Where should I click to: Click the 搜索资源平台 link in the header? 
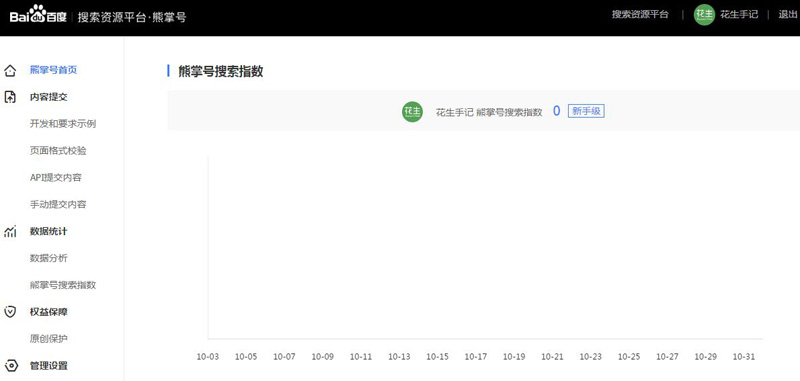pos(640,15)
